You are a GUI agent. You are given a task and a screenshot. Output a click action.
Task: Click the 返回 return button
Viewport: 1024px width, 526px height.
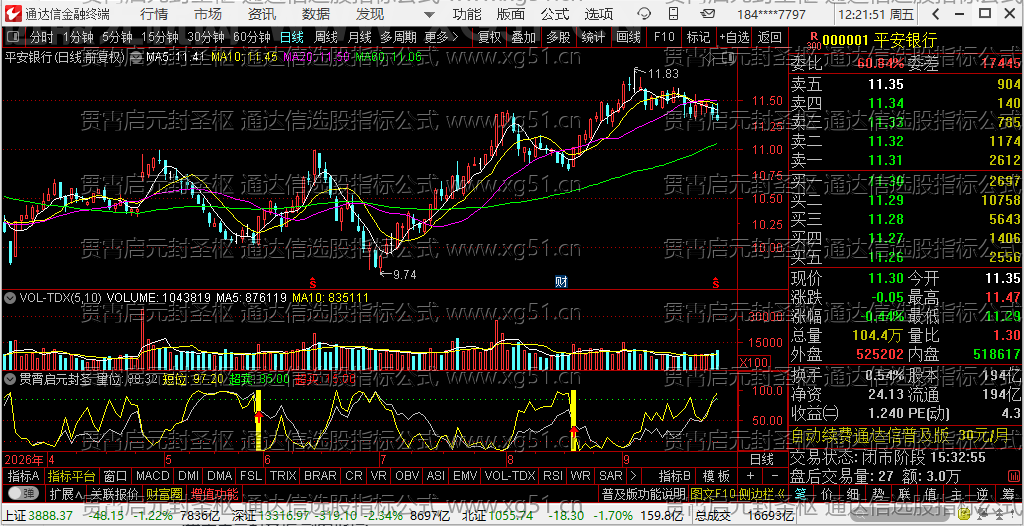[770, 38]
